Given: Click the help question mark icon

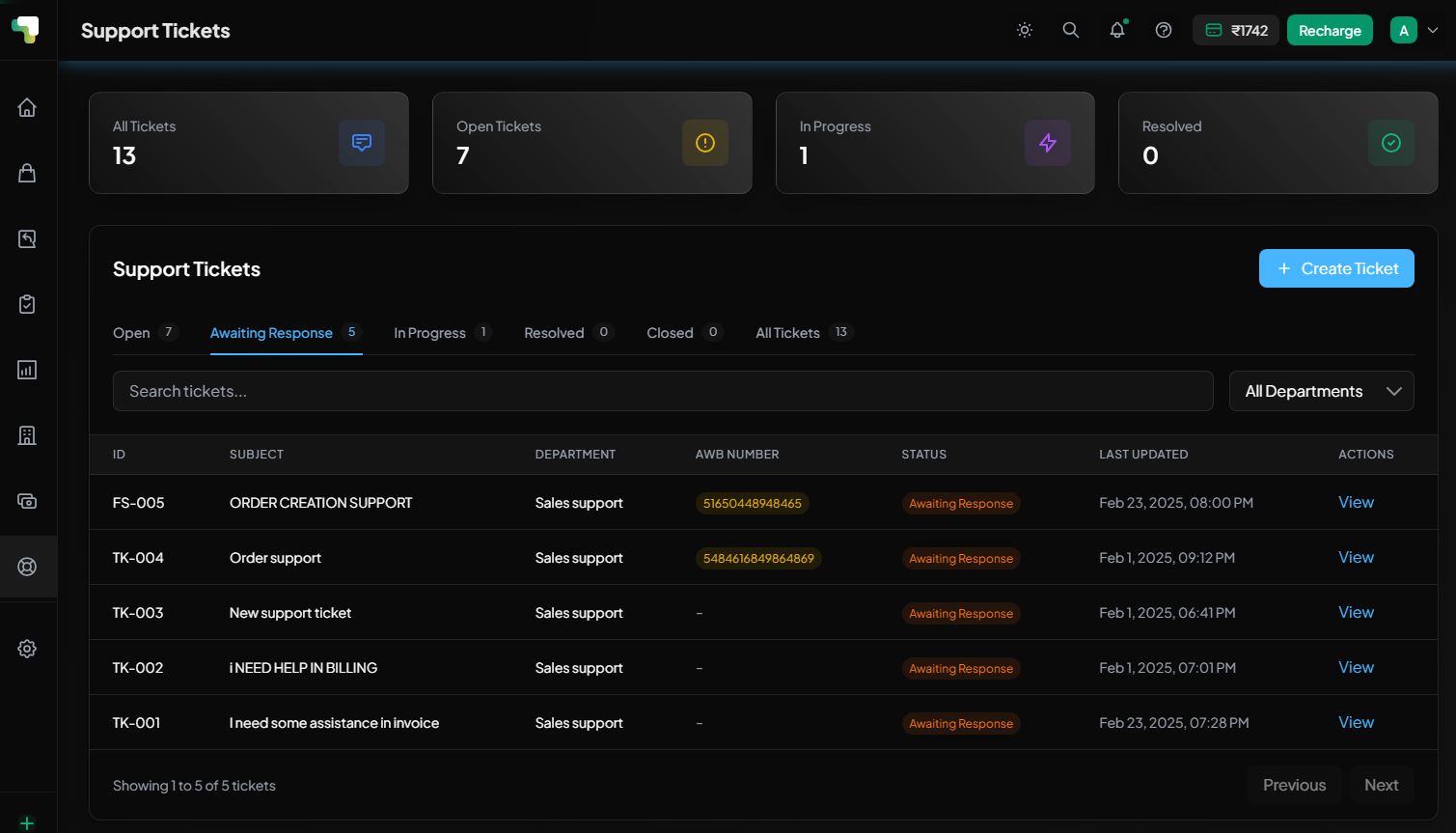Looking at the screenshot, I should 1164,30.
